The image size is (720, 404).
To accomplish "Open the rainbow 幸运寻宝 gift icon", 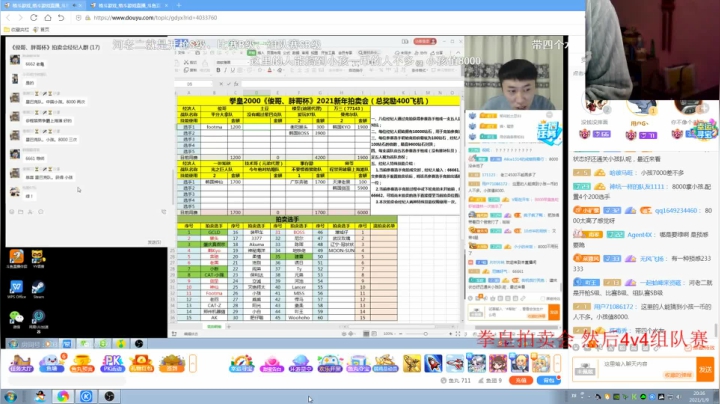I will [x=242, y=363].
